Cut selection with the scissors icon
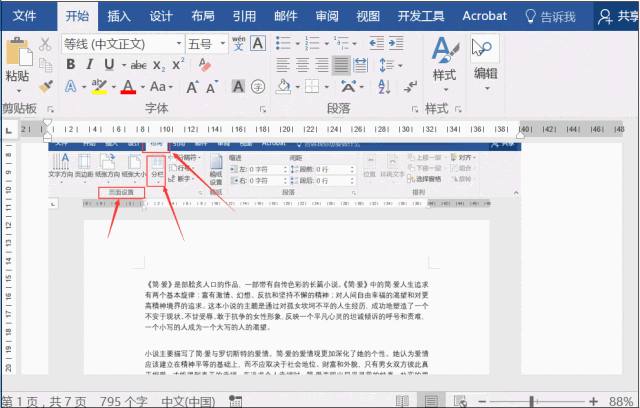 (x=45, y=44)
